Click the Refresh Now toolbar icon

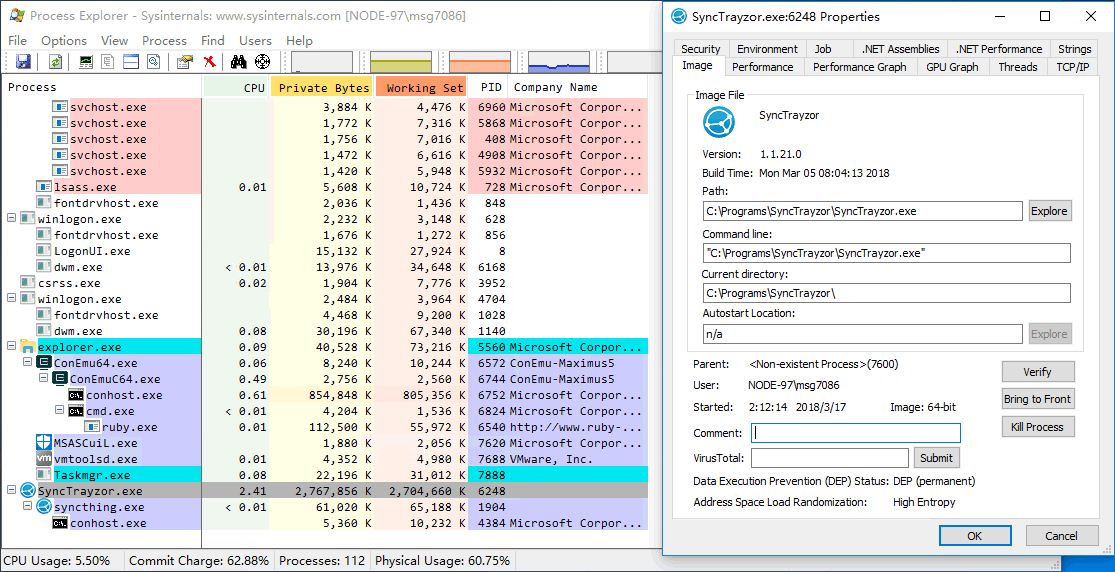55,62
